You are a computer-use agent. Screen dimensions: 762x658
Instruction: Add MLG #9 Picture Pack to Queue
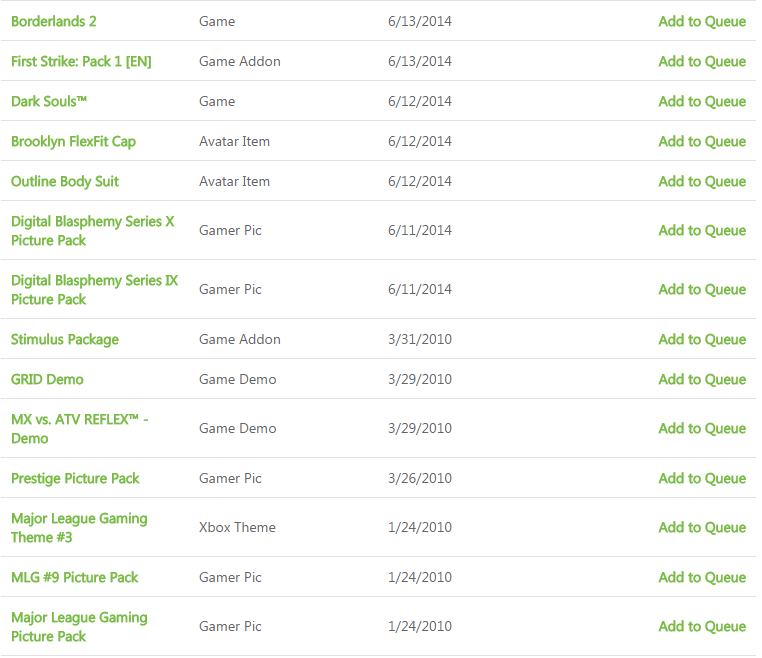(702, 577)
